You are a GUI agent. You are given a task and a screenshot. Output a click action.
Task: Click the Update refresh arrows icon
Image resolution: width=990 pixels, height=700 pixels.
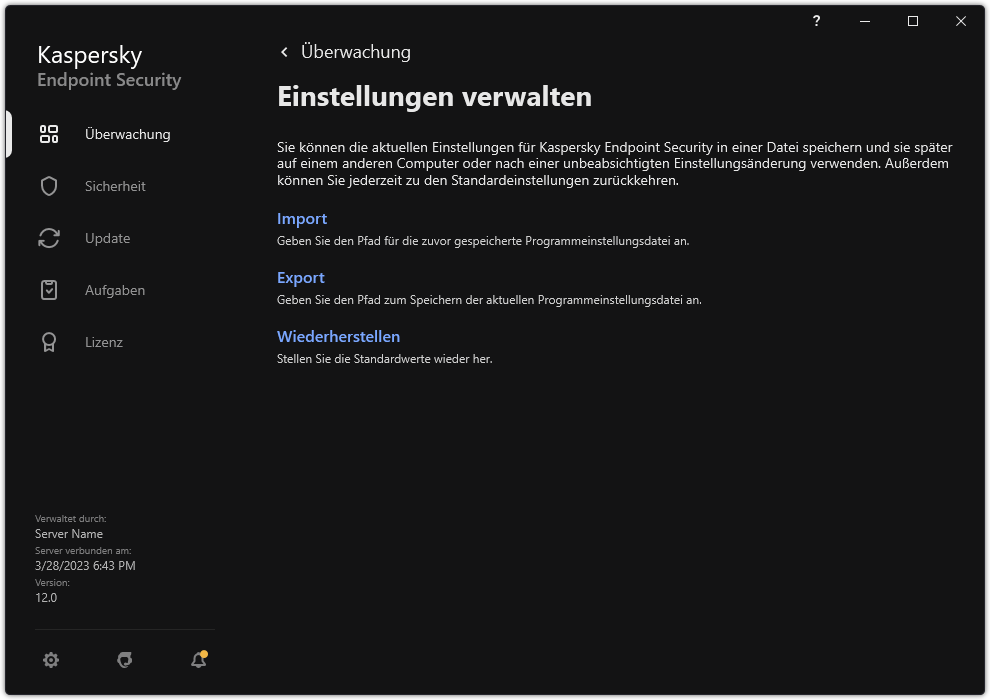coord(48,237)
